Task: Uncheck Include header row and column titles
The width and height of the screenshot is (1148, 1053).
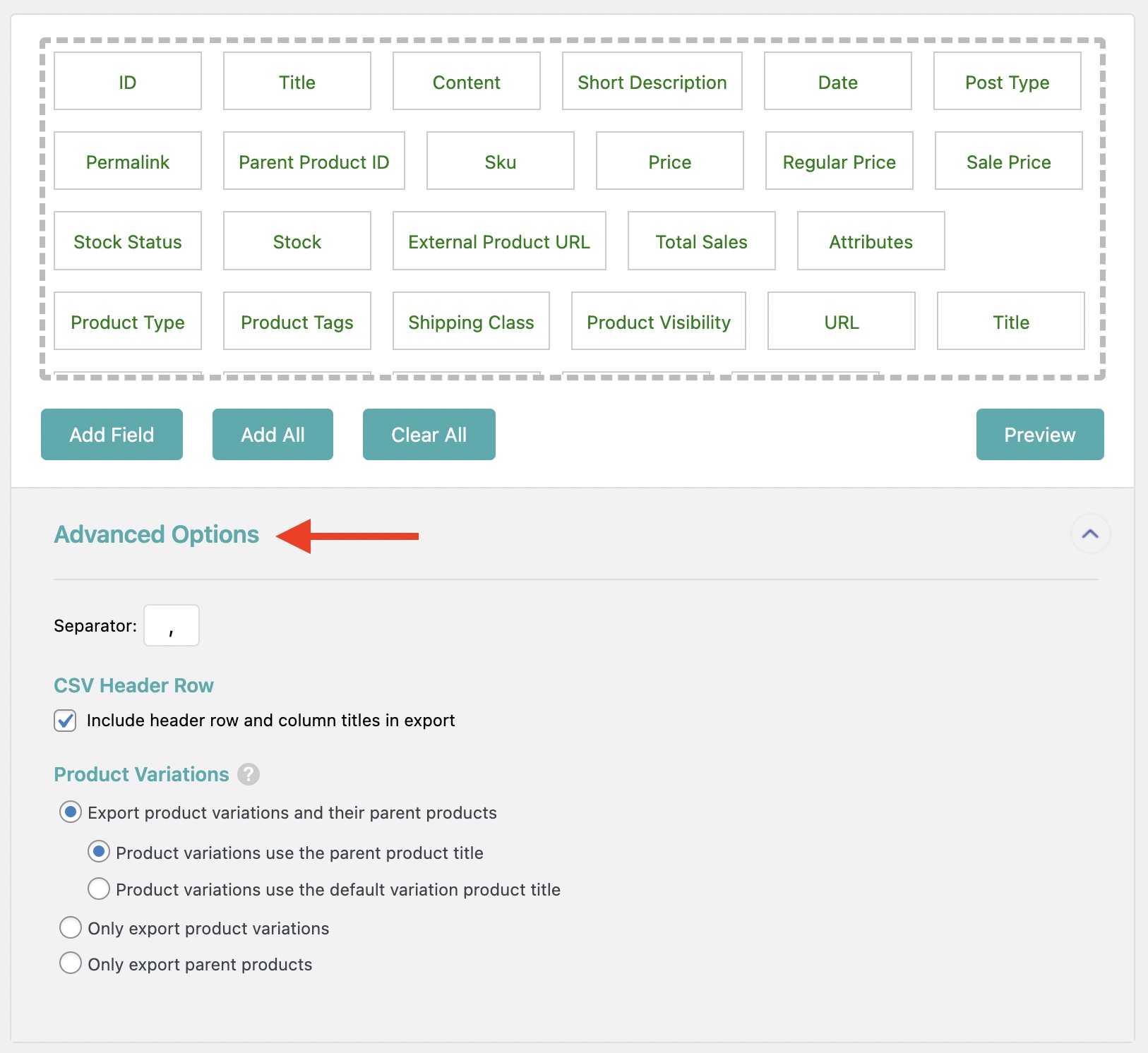Action: 66,721
